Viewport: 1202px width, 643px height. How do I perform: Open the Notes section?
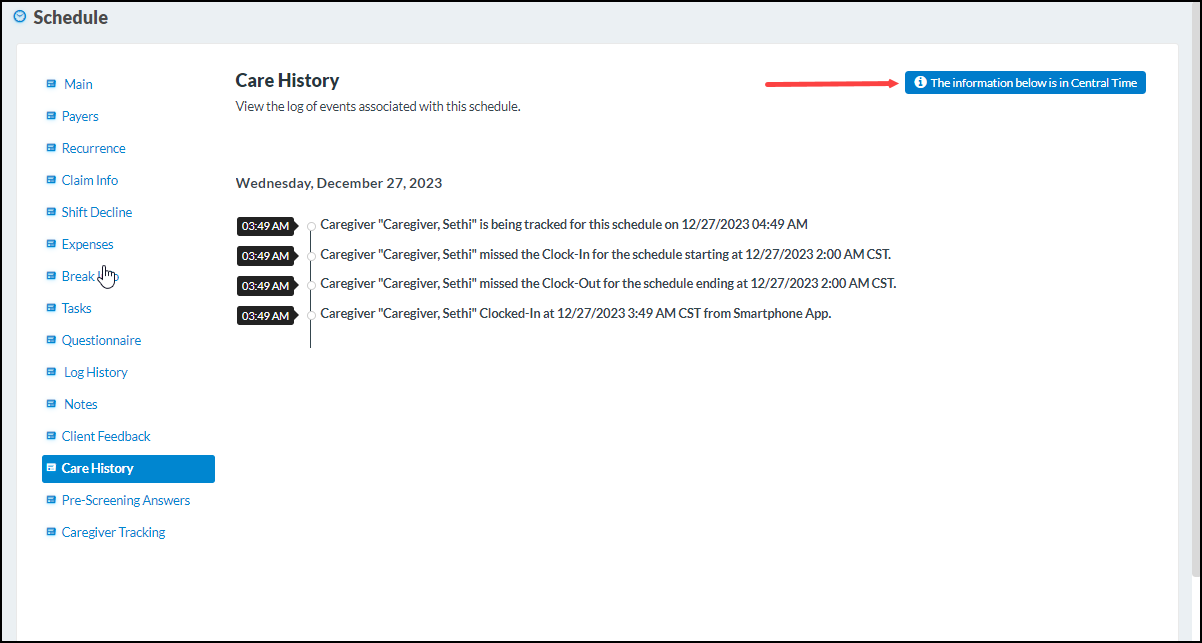click(x=80, y=404)
